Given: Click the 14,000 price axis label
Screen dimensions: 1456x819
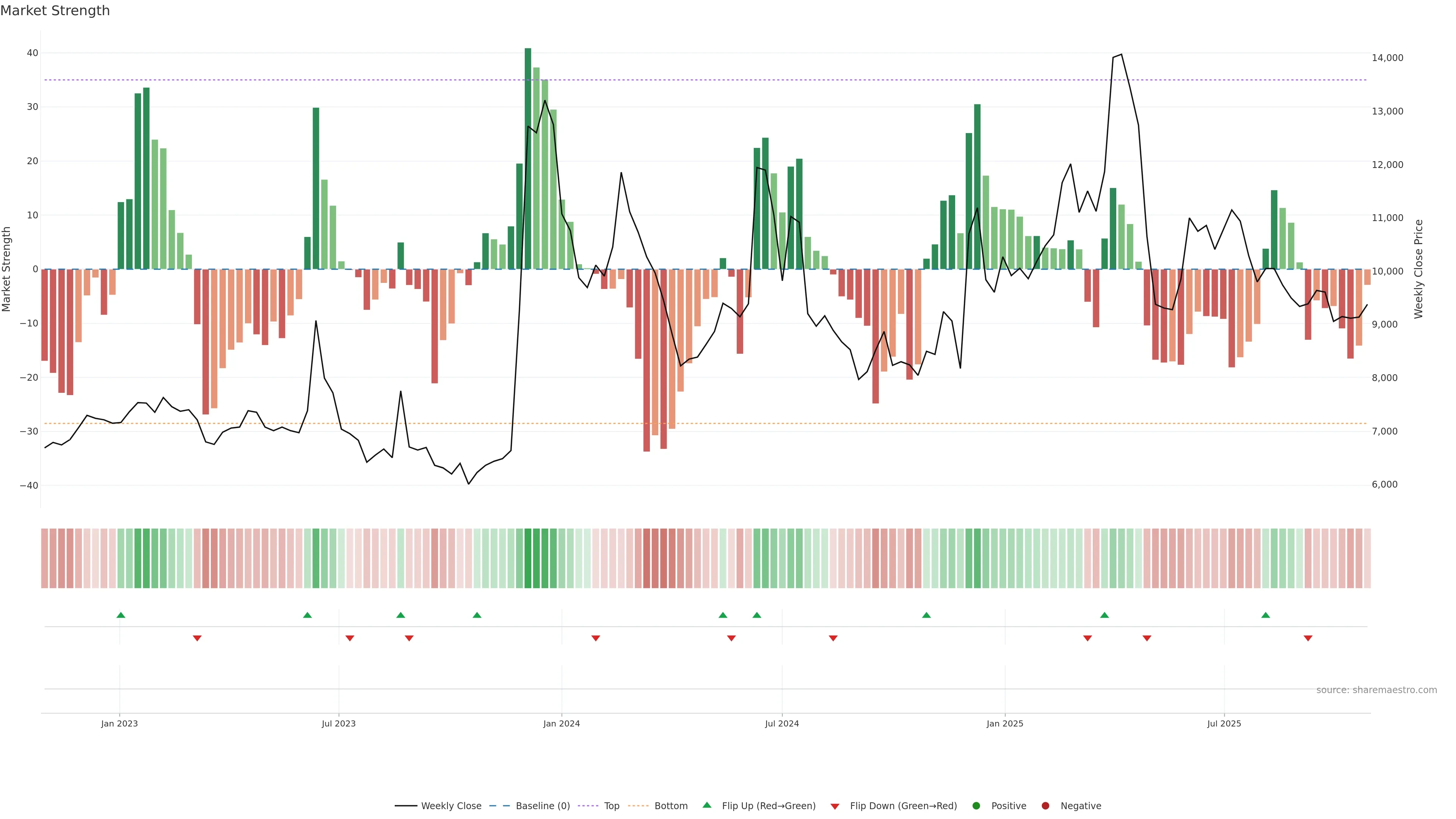Looking at the screenshot, I should click(x=1387, y=58).
